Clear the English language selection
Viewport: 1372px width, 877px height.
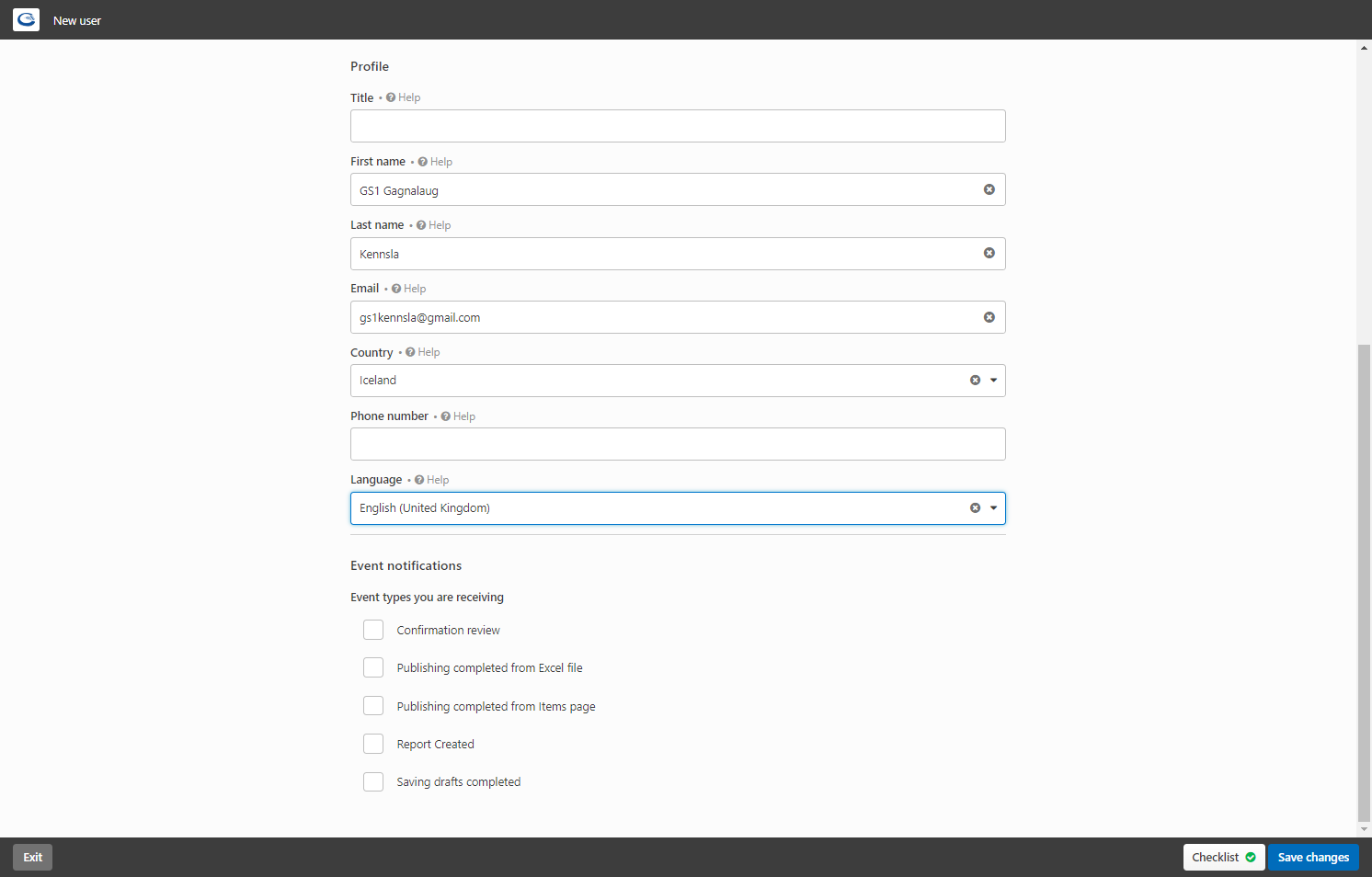pyautogui.click(x=975, y=508)
